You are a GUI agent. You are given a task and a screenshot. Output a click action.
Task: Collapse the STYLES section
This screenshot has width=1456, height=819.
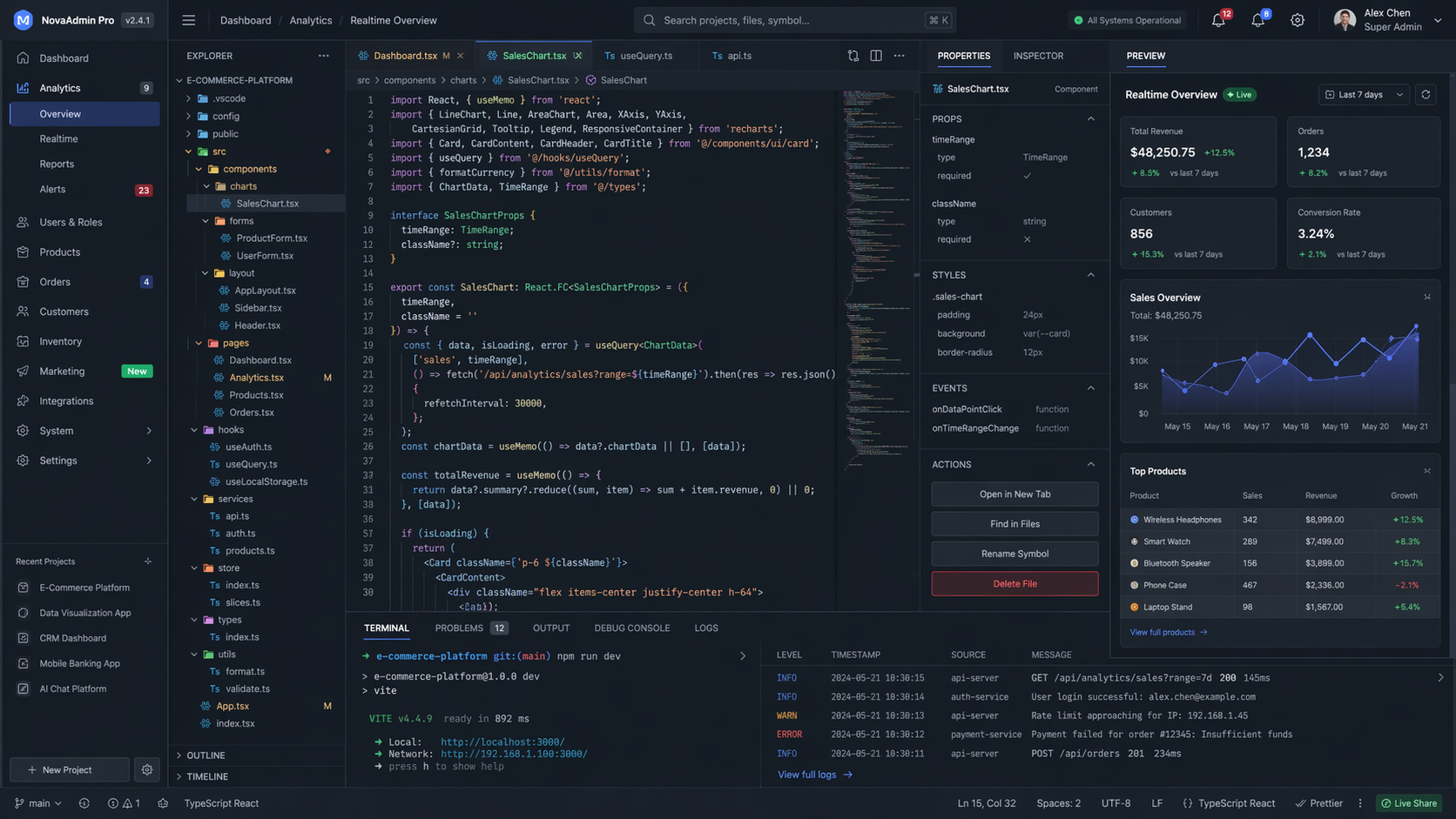point(1091,275)
